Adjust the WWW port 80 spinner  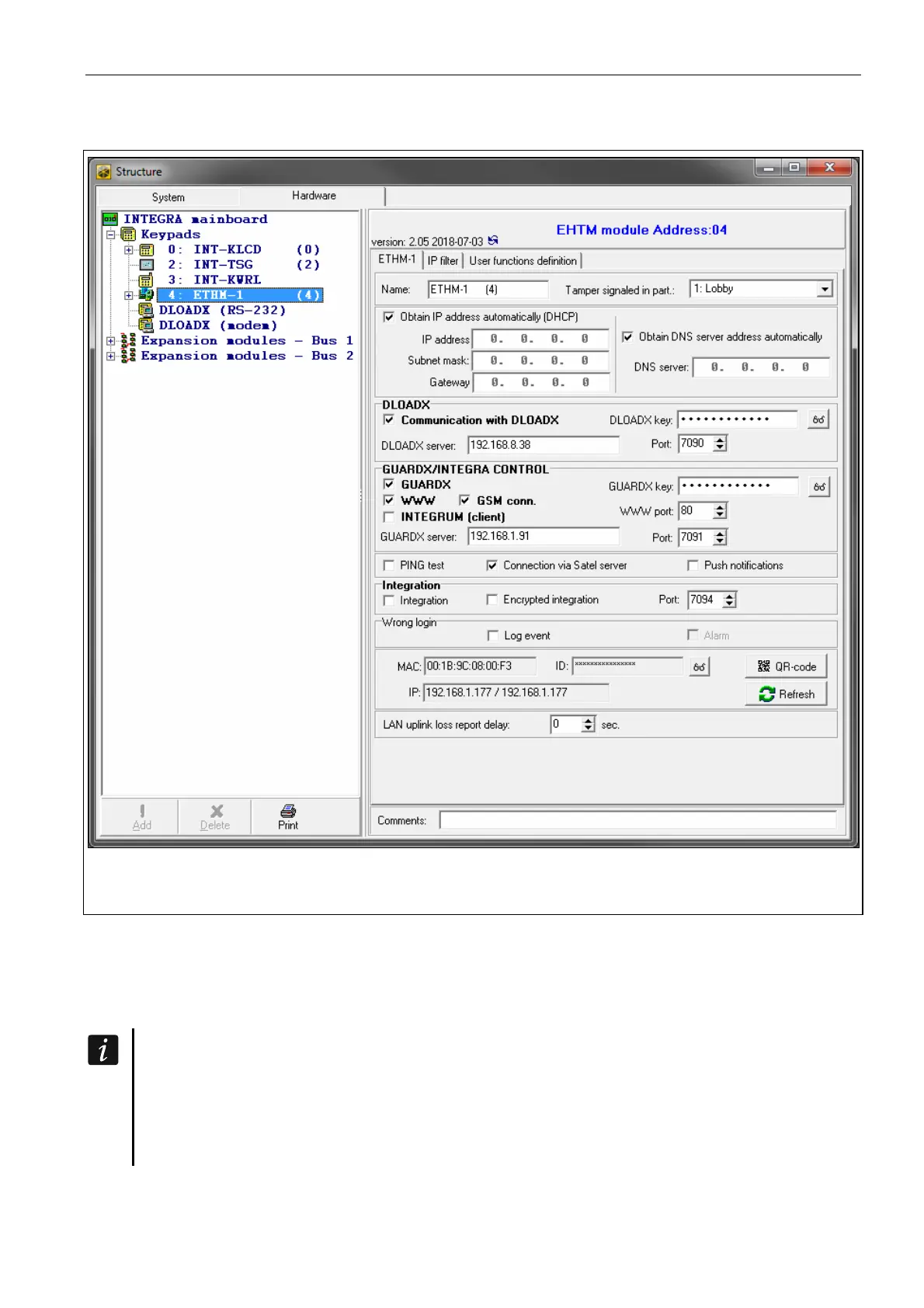tap(721, 511)
